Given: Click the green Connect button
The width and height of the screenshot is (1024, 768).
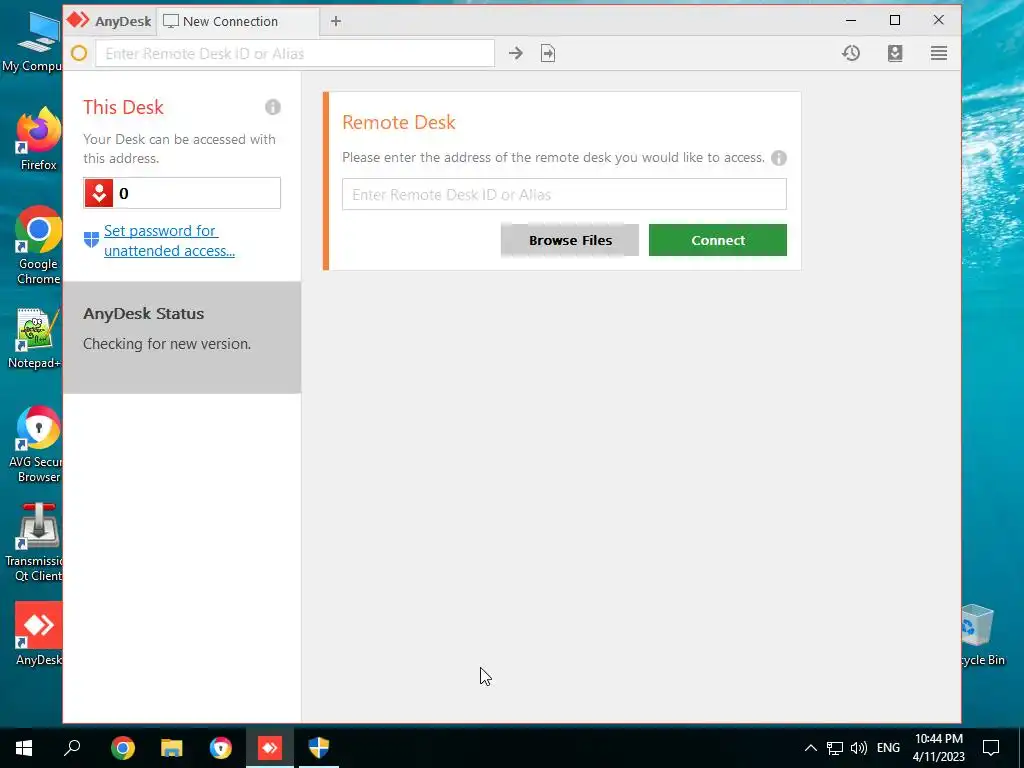Looking at the screenshot, I should click(718, 240).
